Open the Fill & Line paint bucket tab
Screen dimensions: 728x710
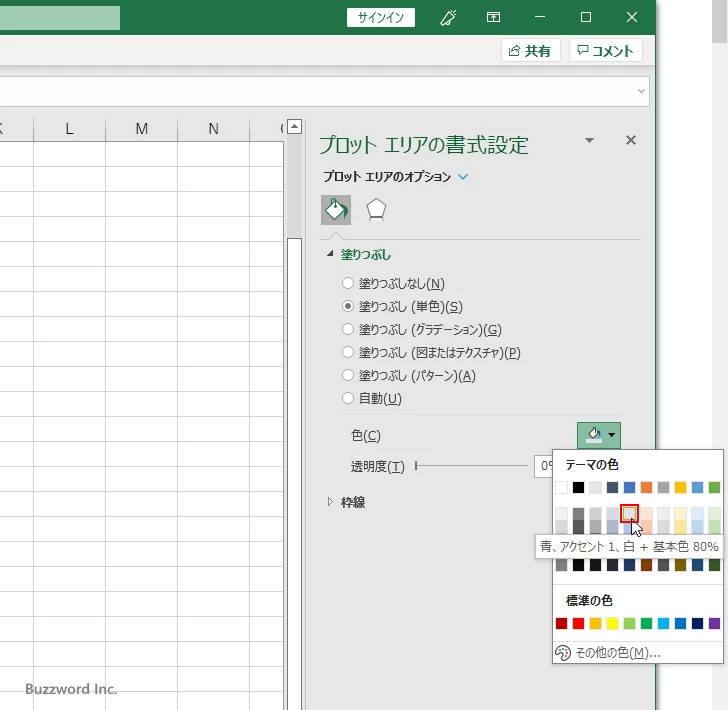coord(336,210)
